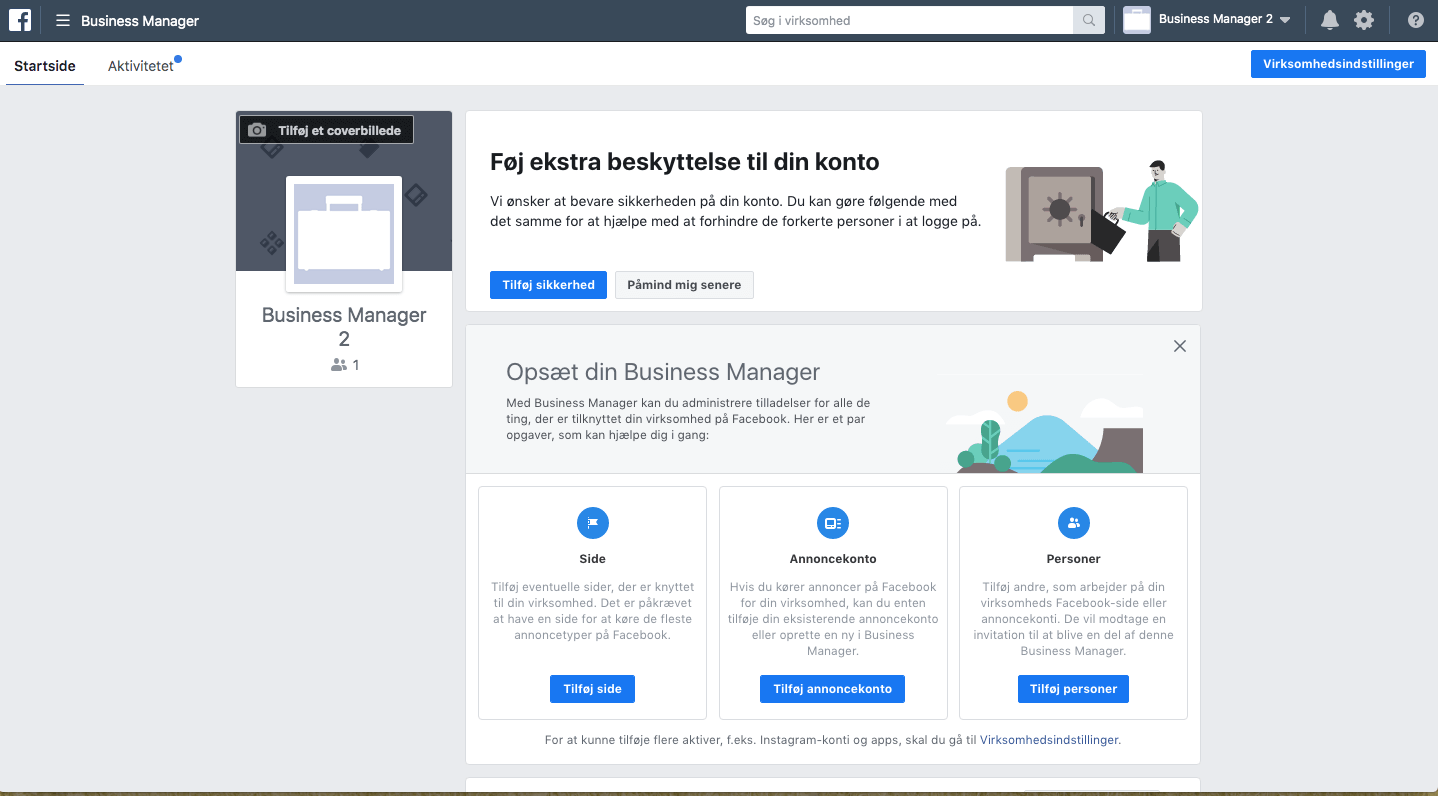Click Påmind mig senere button

[x=684, y=285]
